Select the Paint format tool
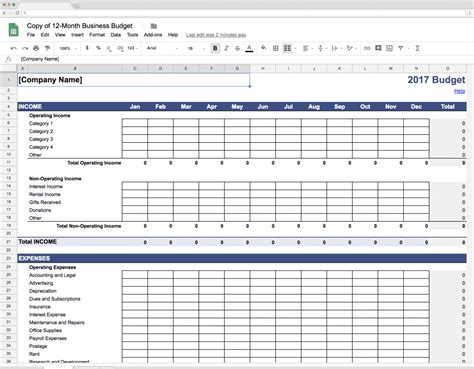474x369 pixels. tap(47, 48)
